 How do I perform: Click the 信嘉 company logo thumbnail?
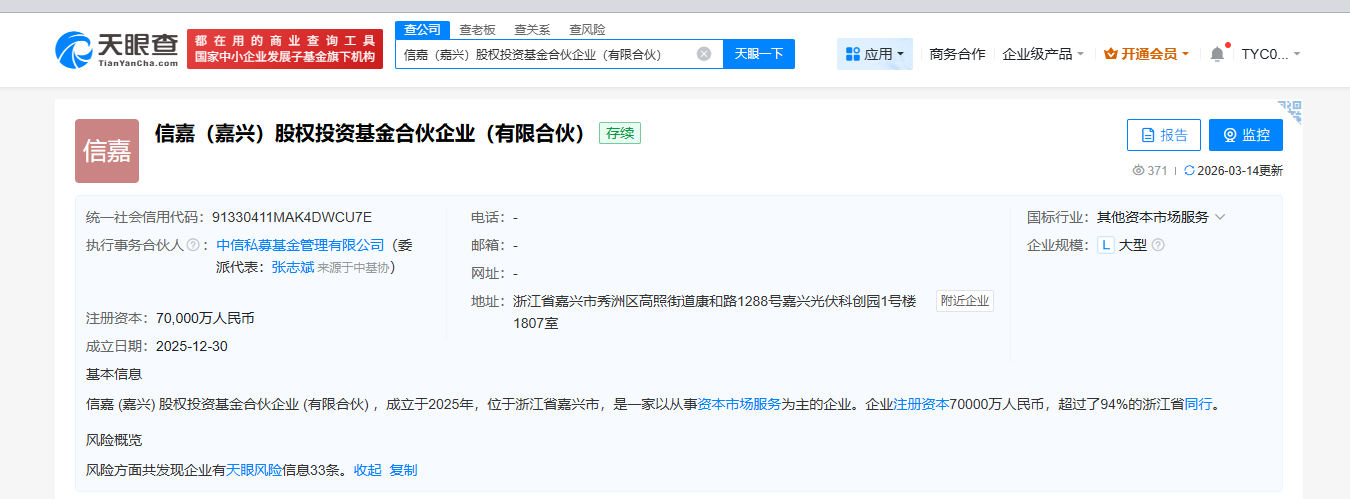[106, 151]
